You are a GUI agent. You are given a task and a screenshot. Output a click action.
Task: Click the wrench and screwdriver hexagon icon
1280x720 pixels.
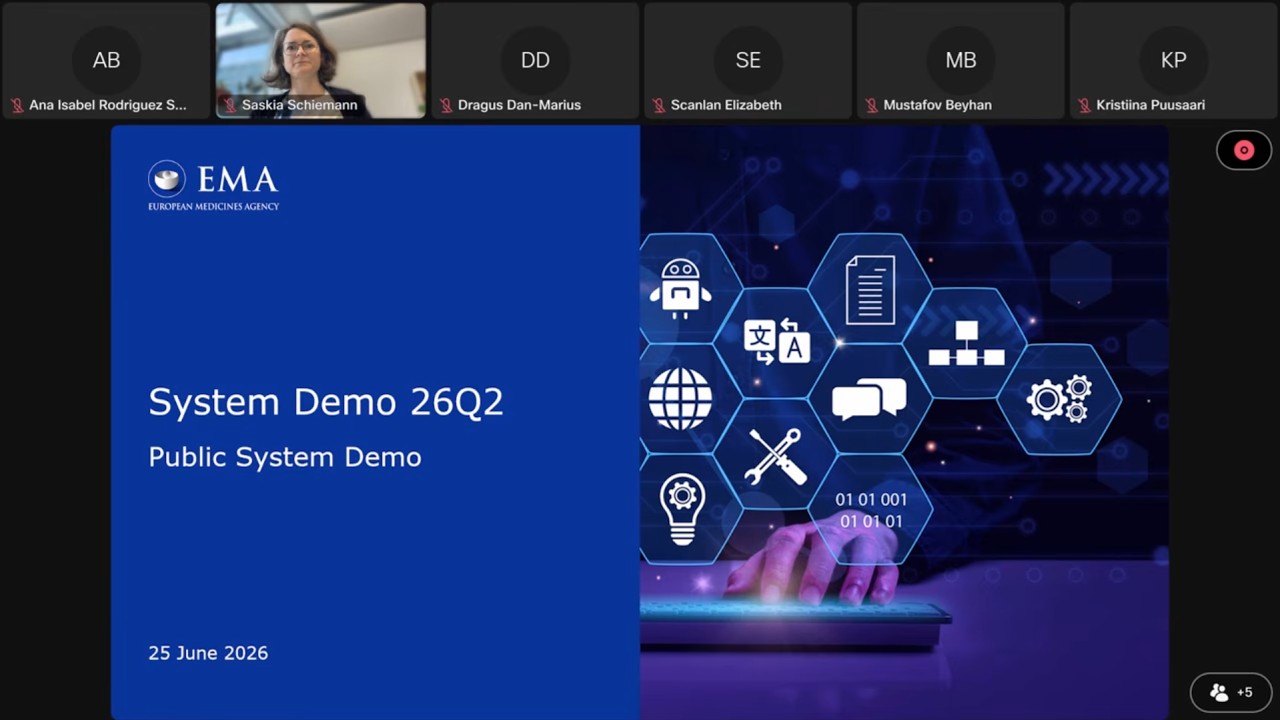click(x=776, y=455)
